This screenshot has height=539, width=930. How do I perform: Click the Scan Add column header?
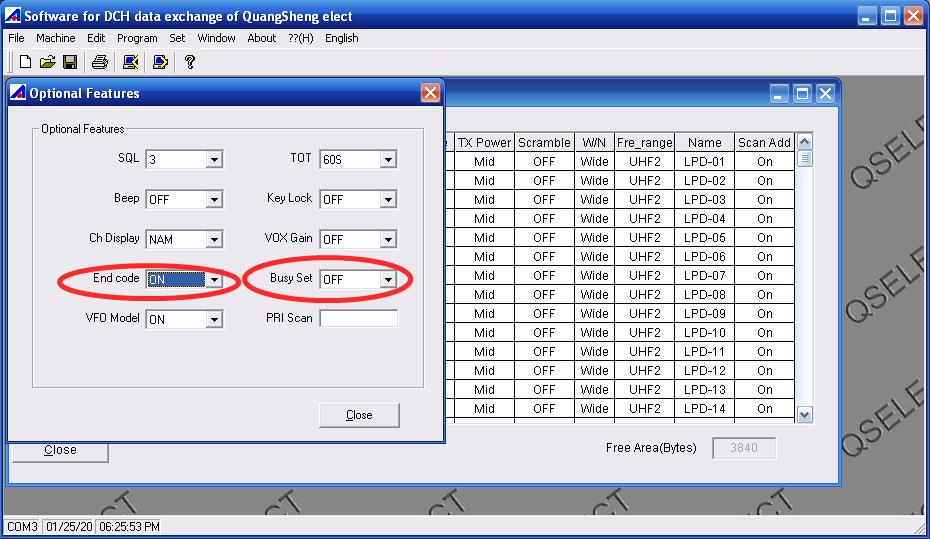pos(765,142)
